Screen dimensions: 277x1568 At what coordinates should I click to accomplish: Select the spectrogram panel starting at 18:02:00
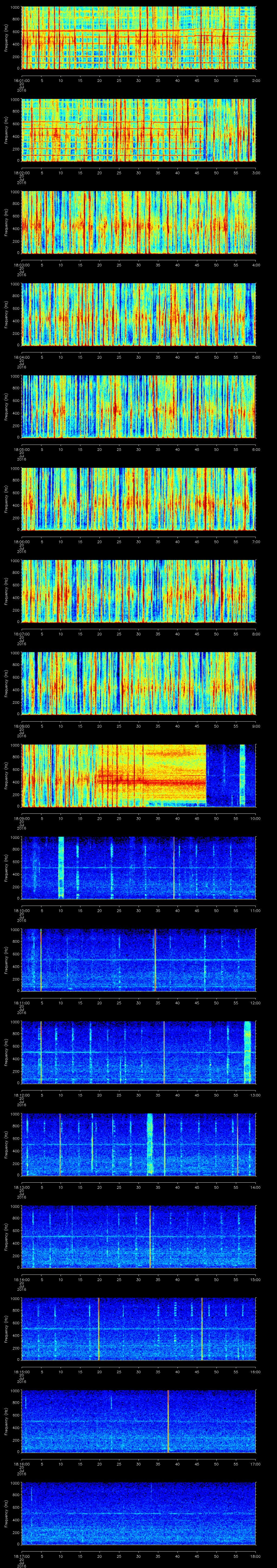pyautogui.click(x=139, y=130)
